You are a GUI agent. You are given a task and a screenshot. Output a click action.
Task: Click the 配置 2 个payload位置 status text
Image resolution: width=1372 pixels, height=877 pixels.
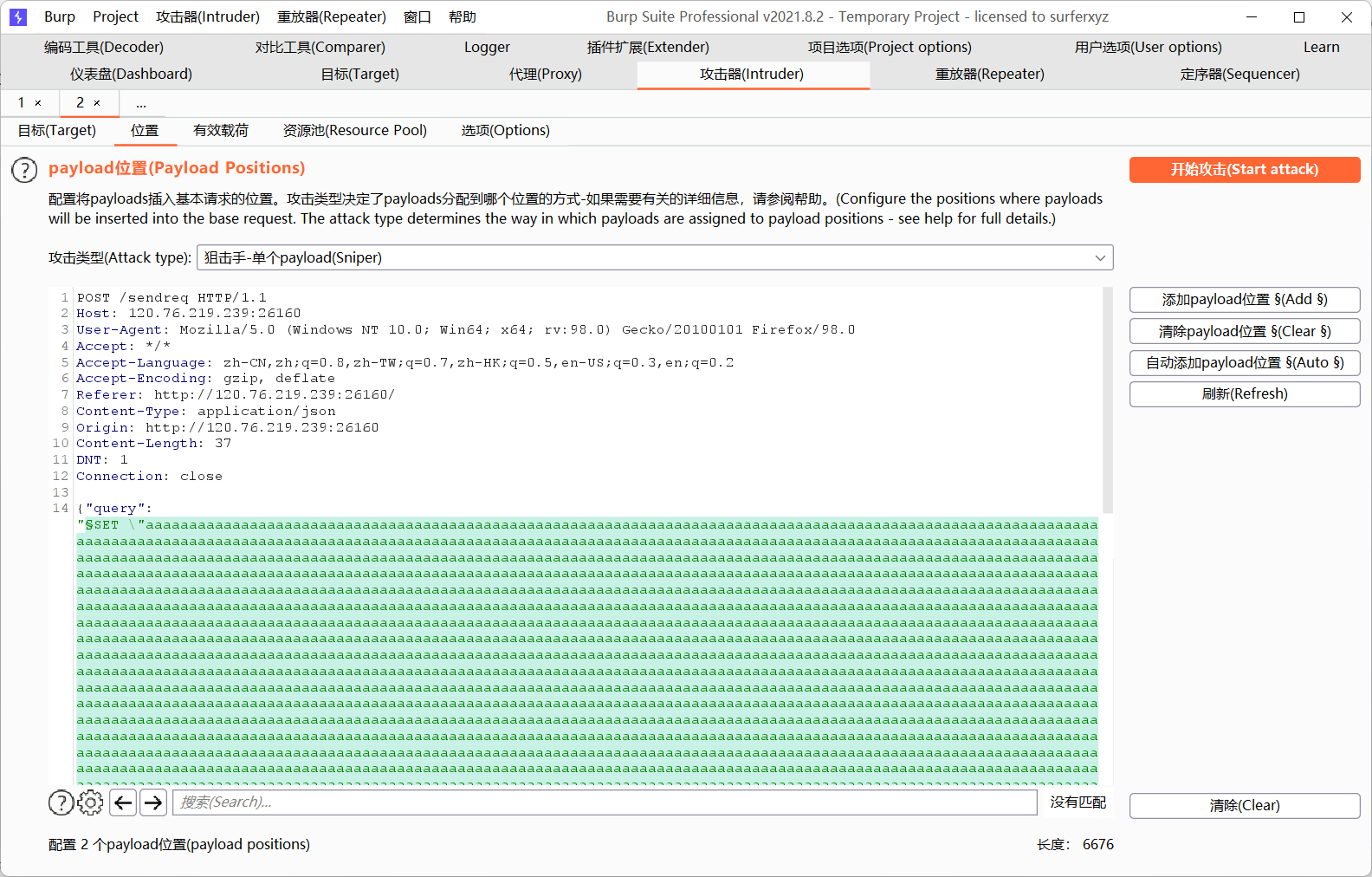pyautogui.click(x=179, y=844)
